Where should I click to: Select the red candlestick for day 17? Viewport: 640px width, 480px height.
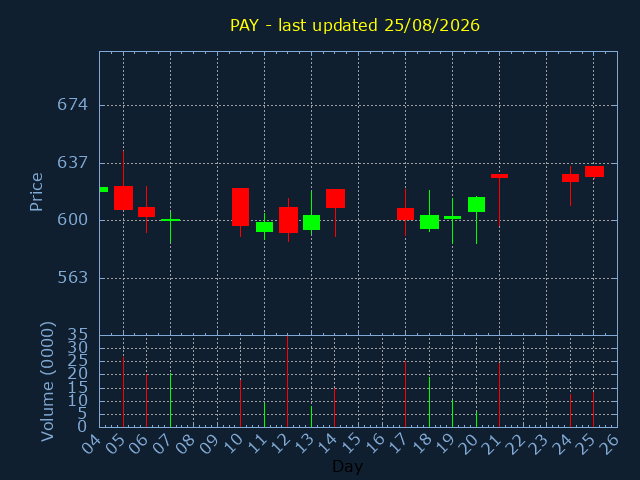pyautogui.click(x=405, y=214)
